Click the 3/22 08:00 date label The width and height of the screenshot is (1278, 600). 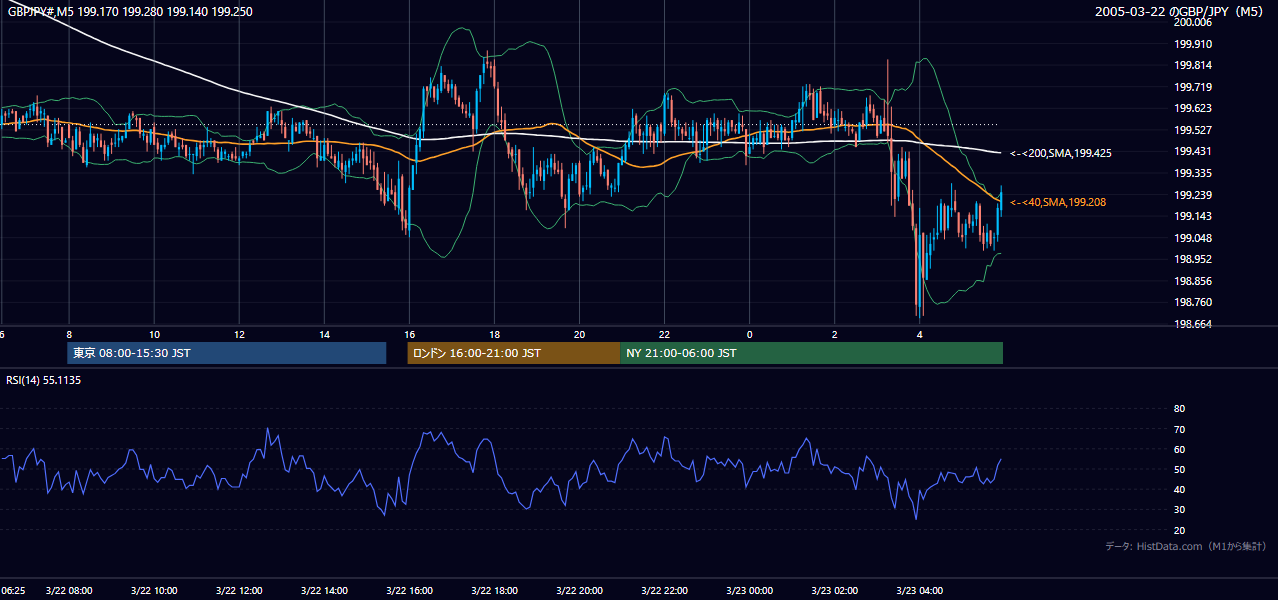[x=69, y=590]
